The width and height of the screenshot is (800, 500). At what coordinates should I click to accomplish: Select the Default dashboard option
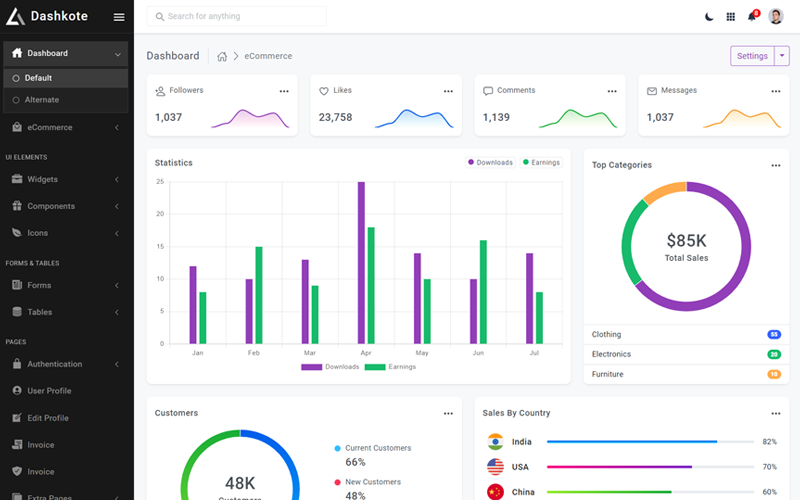[66, 78]
